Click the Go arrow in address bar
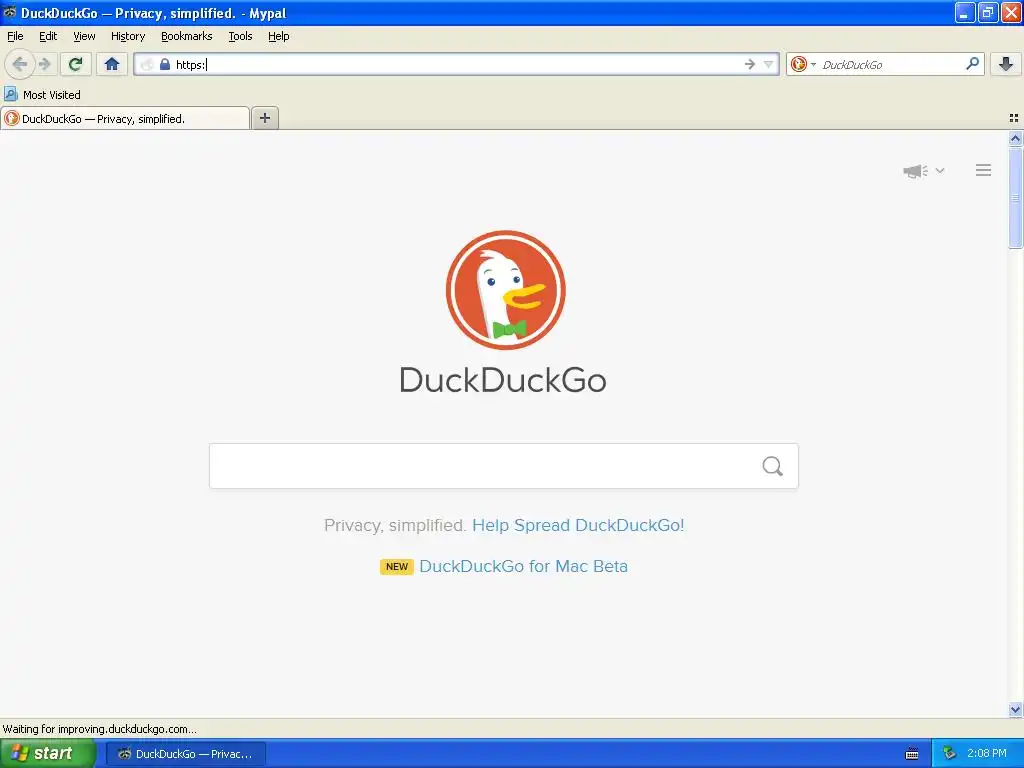 (x=750, y=64)
